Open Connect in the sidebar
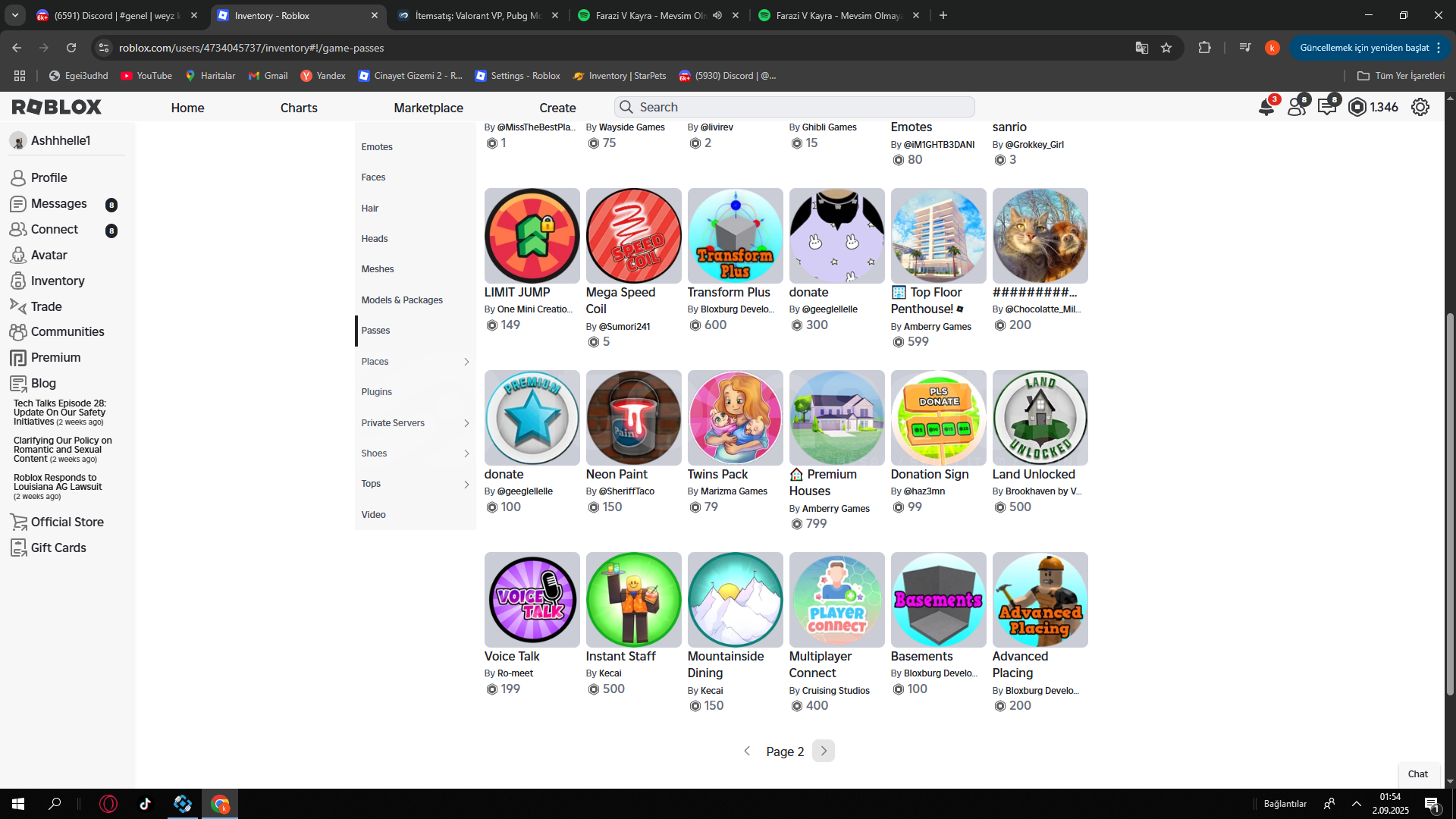1456x819 pixels. click(55, 229)
